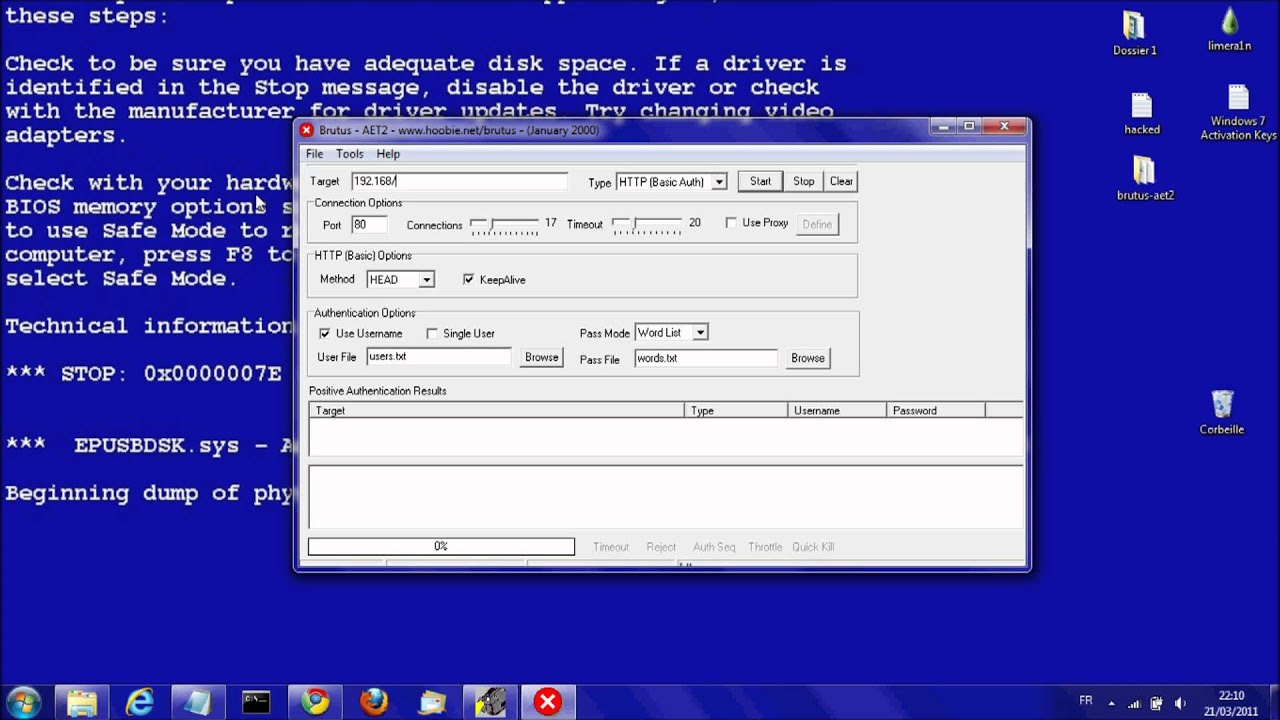The image size is (1280, 720).
Task: Click the volume speaker tray icon
Action: point(1180,703)
